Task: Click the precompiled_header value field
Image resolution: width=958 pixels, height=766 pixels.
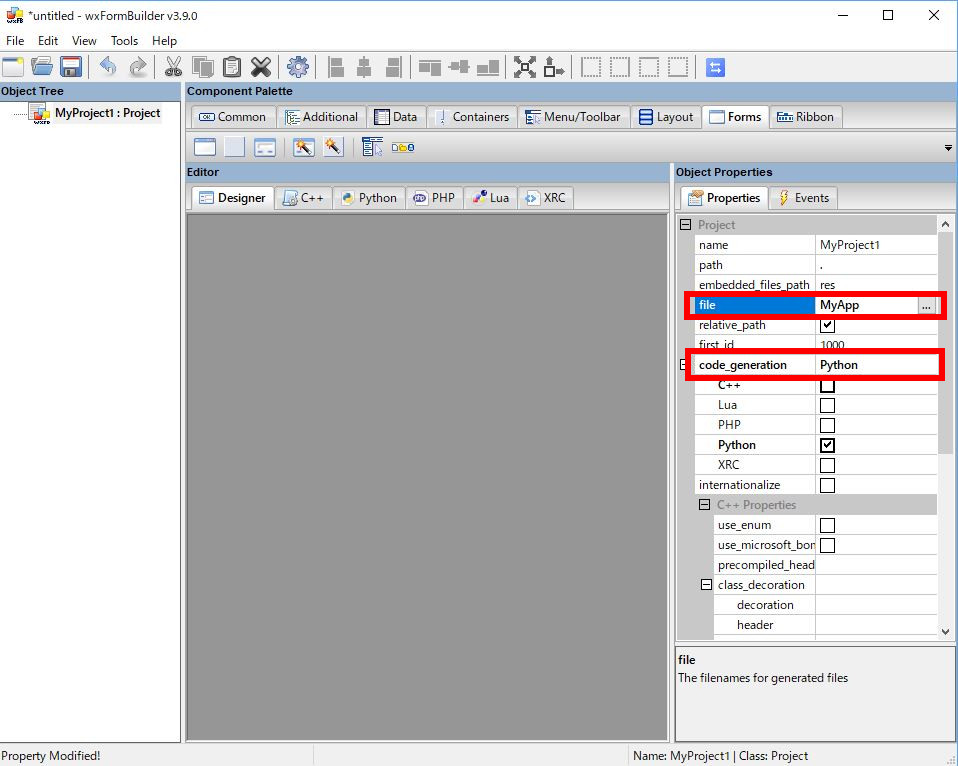Action: pos(876,565)
